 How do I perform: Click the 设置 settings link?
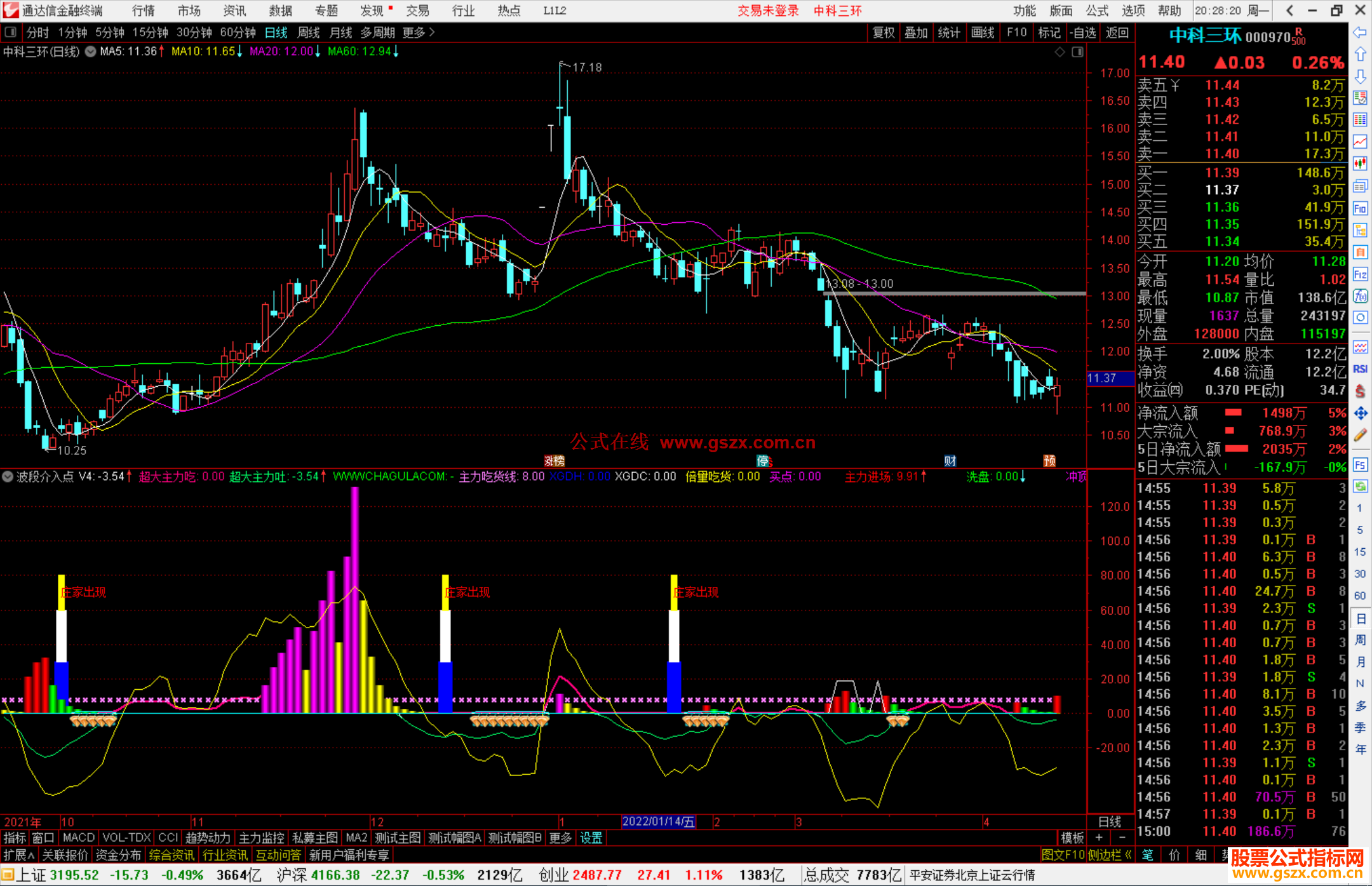pos(591,838)
